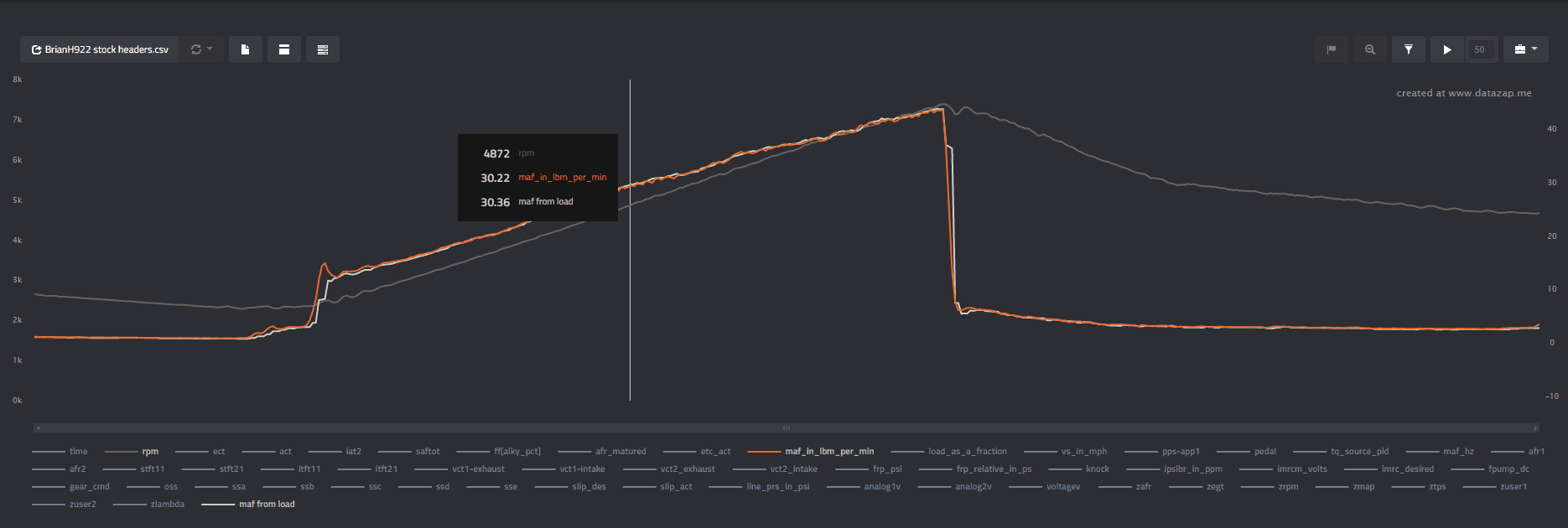Click the flag marker icon
Image resolution: width=1568 pixels, height=528 pixels.
[x=1332, y=49]
